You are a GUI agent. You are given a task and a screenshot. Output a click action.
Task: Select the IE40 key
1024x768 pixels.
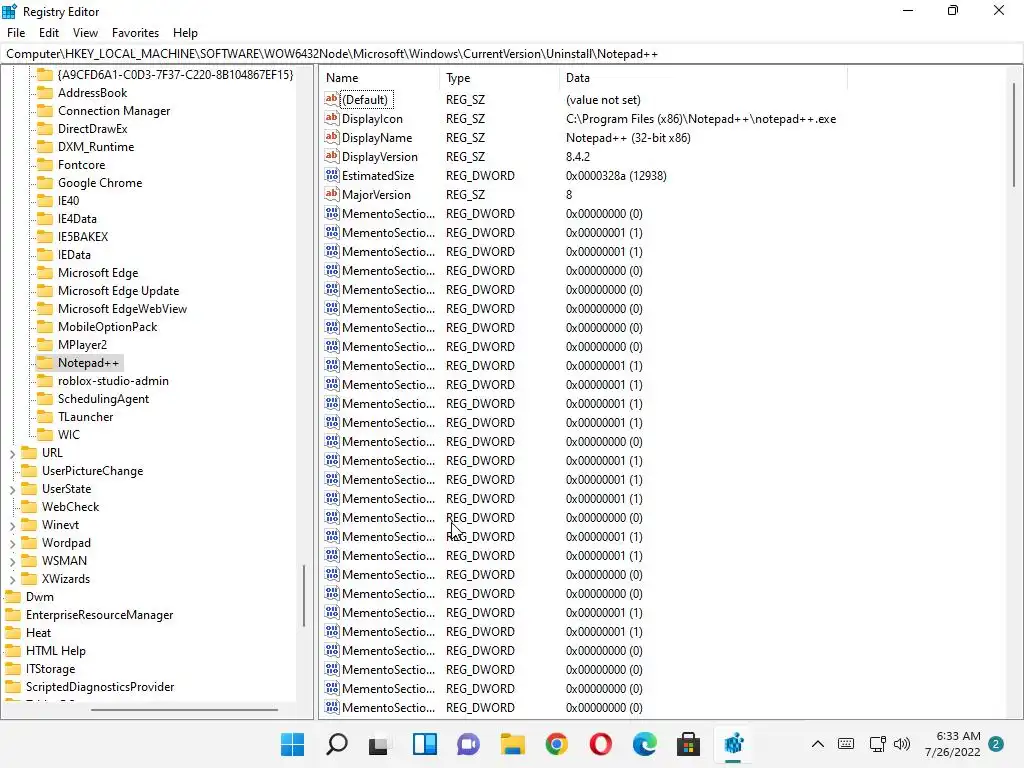69,200
